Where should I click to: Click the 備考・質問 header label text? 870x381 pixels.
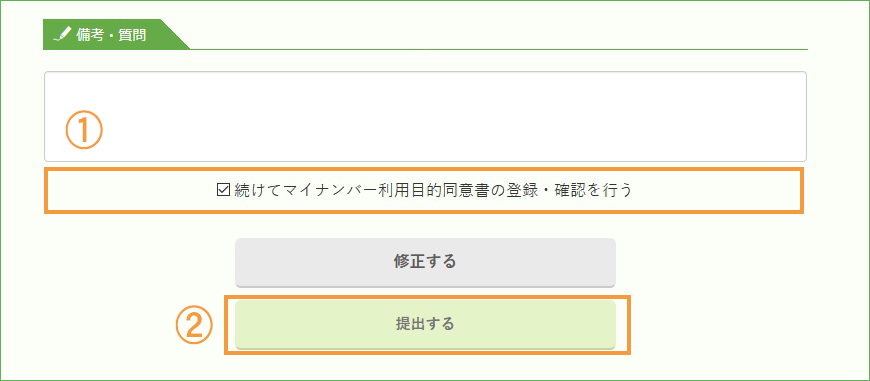click(x=112, y=35)
